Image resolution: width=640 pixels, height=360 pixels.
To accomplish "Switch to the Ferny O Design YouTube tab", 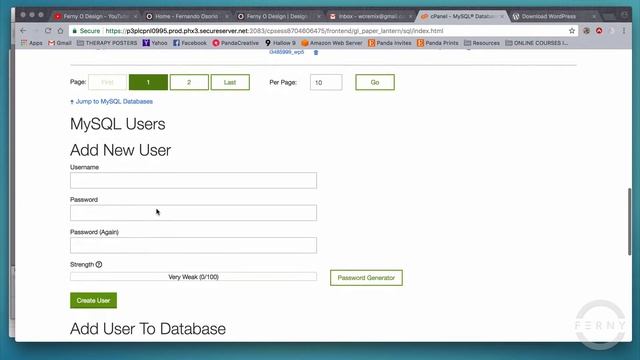I will click(95, 16).
